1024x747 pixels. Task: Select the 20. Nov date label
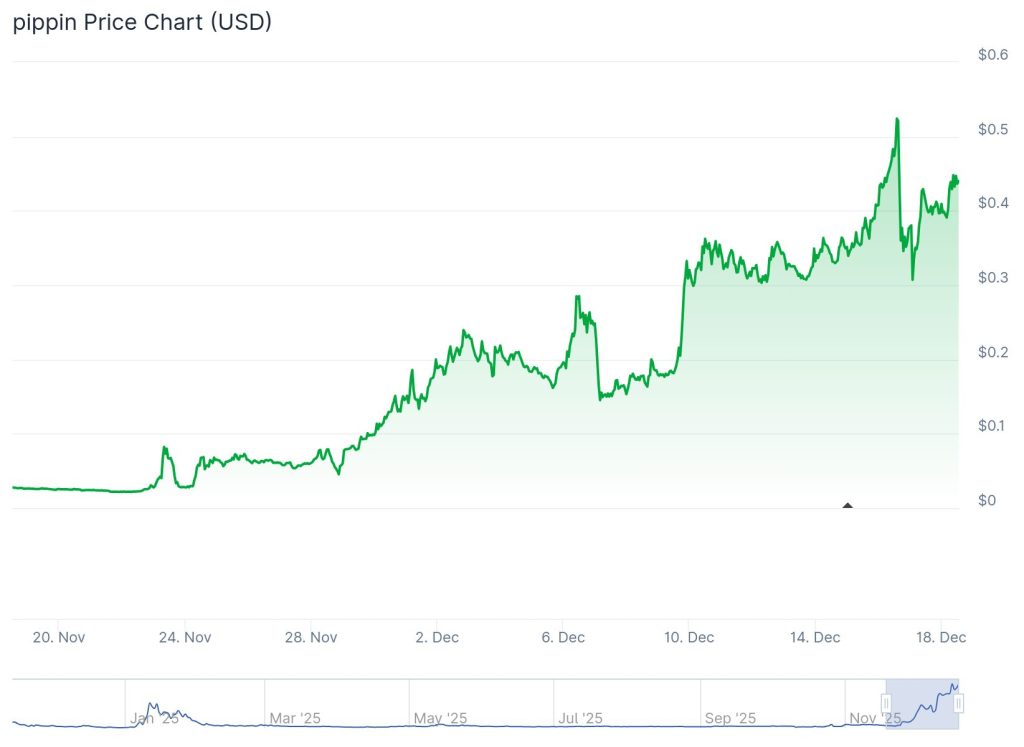(x=58, y=637)
